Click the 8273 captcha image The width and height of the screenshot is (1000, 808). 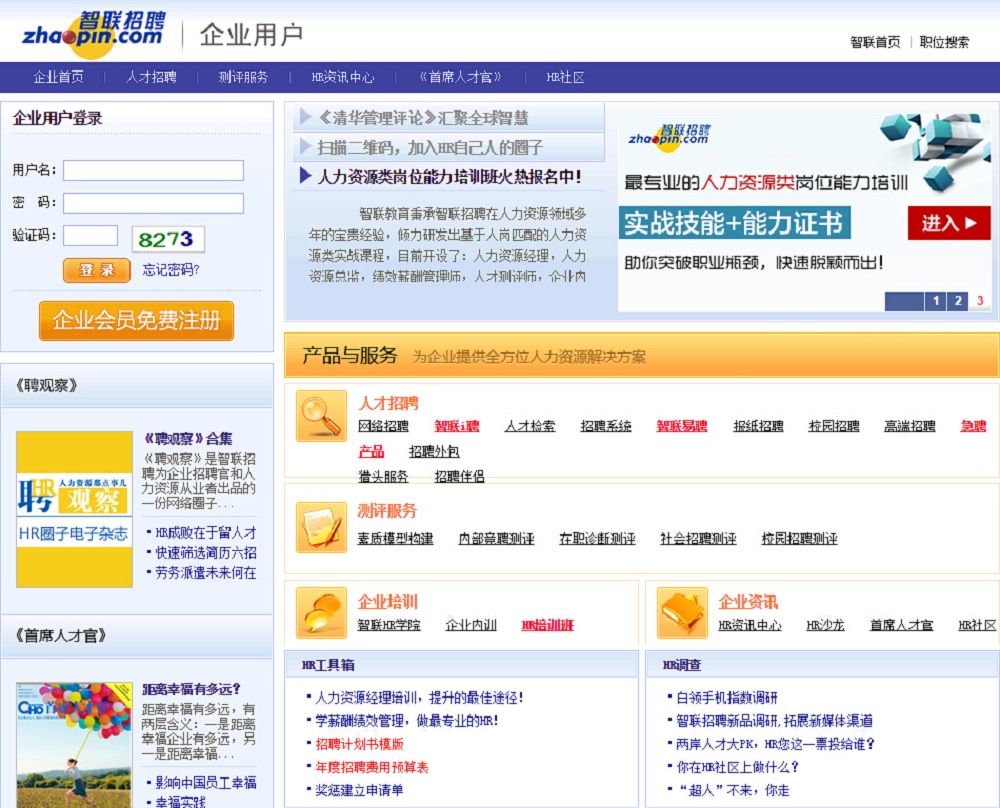[x=168, y=239]
